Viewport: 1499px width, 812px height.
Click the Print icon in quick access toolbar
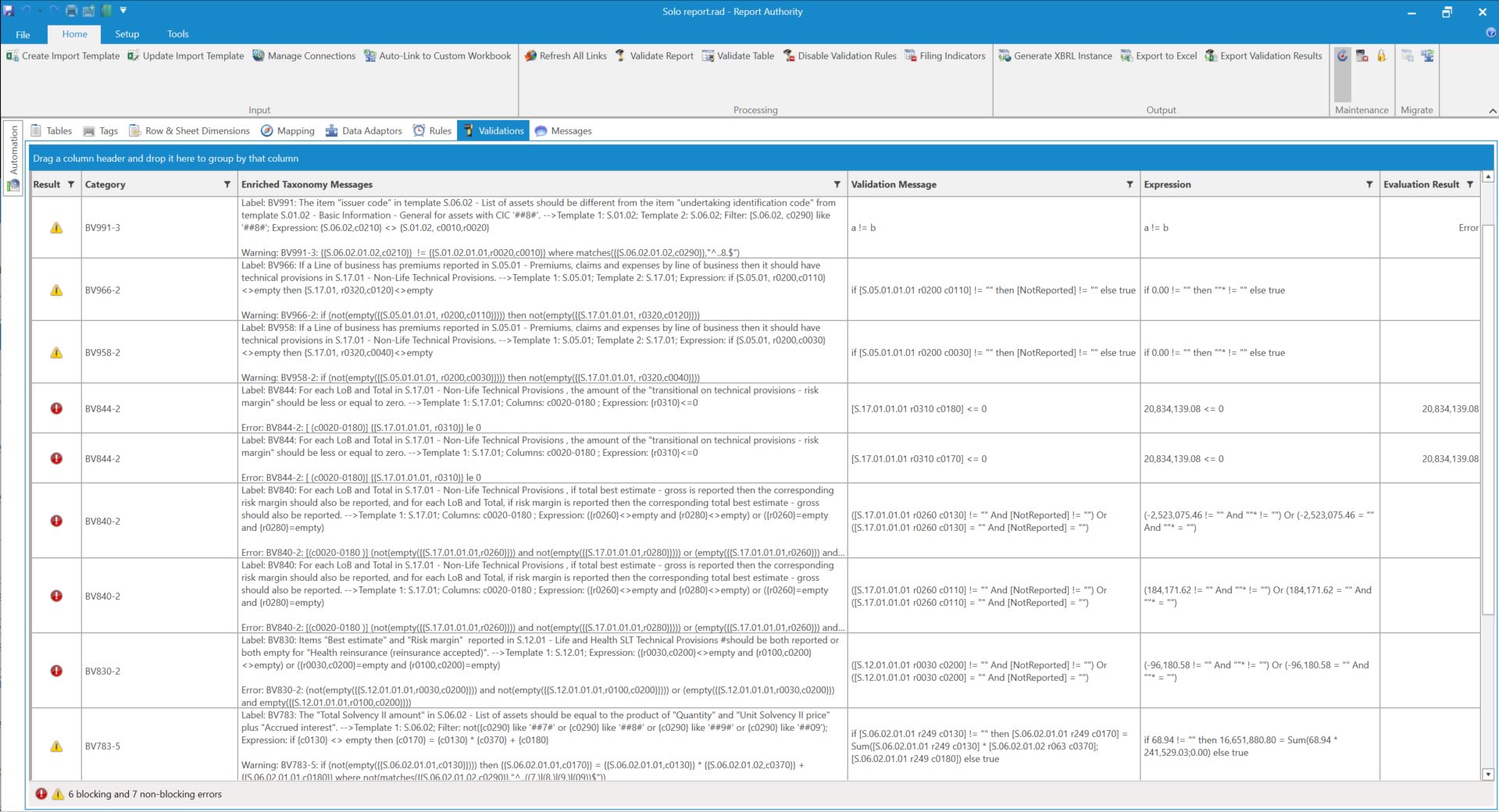click(x=71, y=11)
